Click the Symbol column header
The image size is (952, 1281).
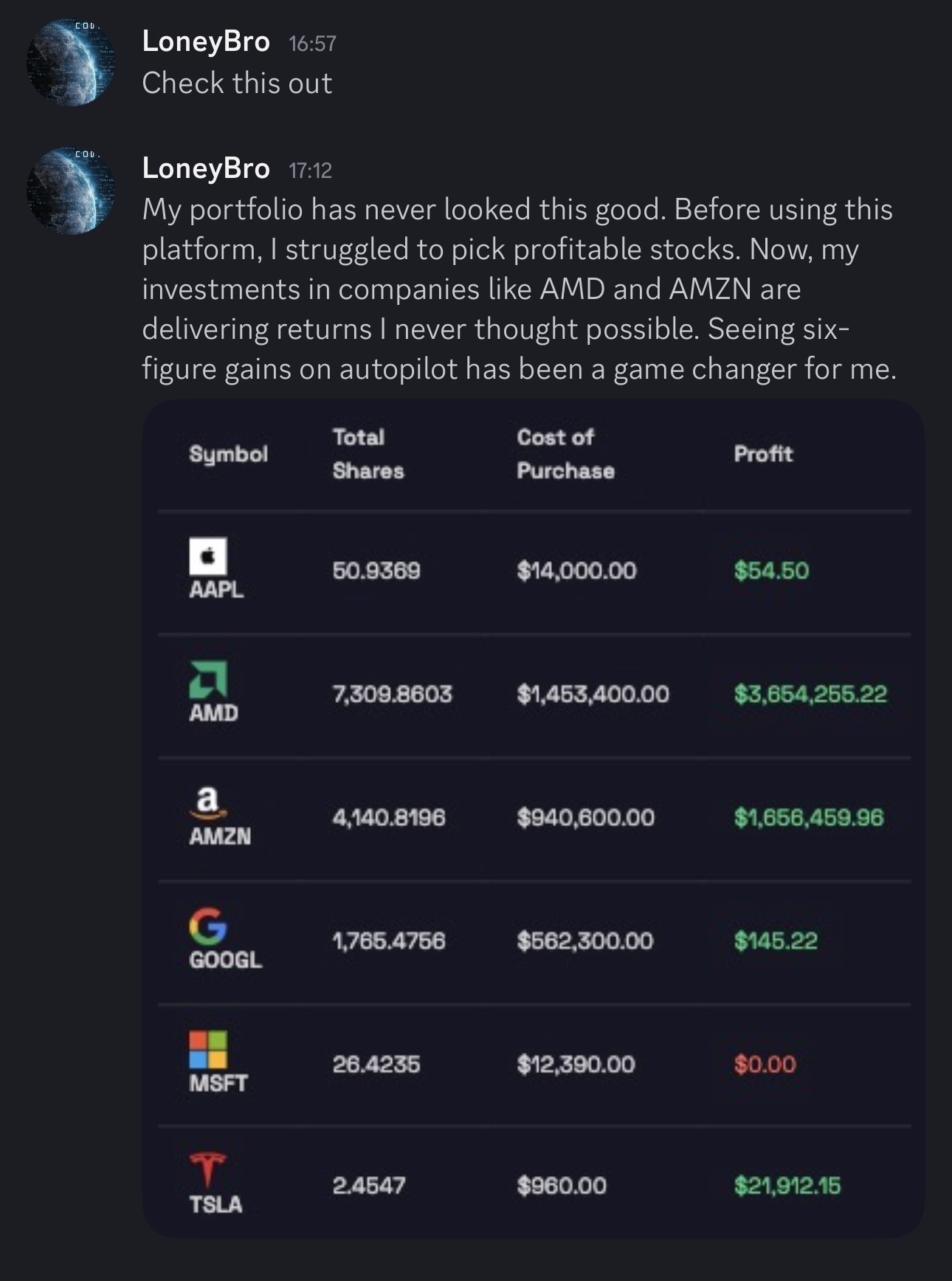[229, 453]
